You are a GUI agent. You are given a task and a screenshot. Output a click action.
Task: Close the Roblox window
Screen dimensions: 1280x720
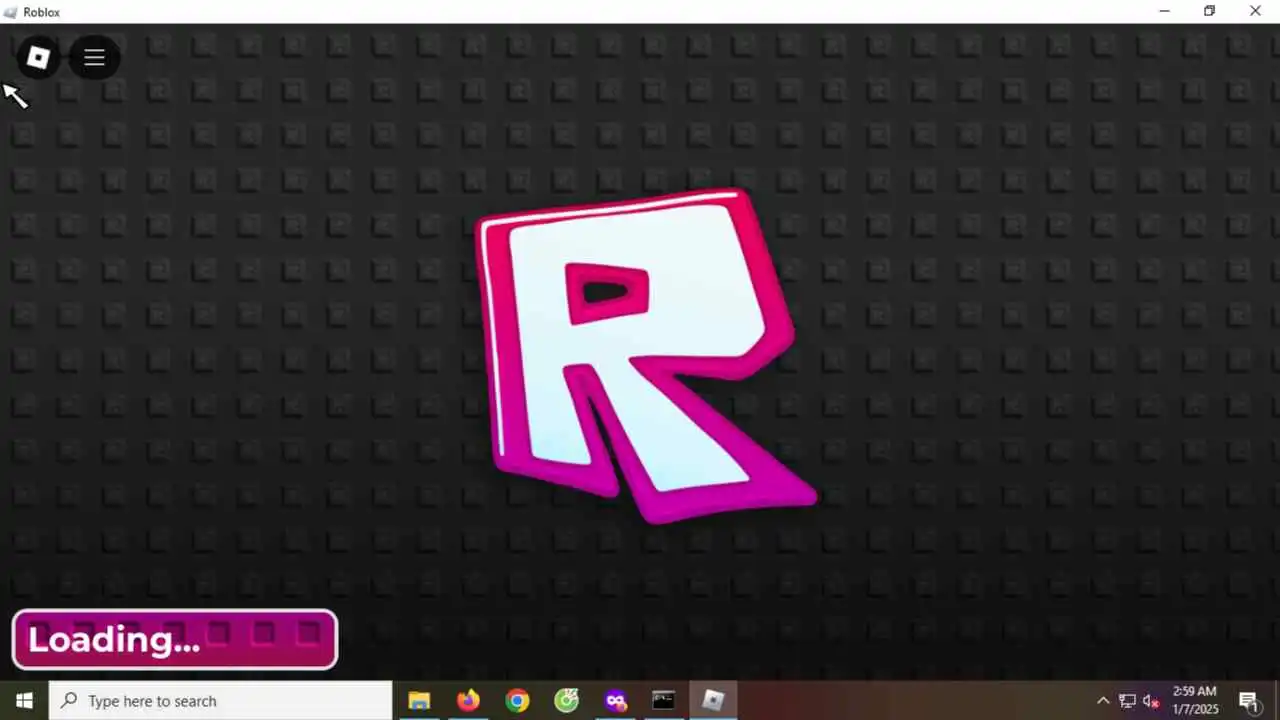tap(1256, 11)
